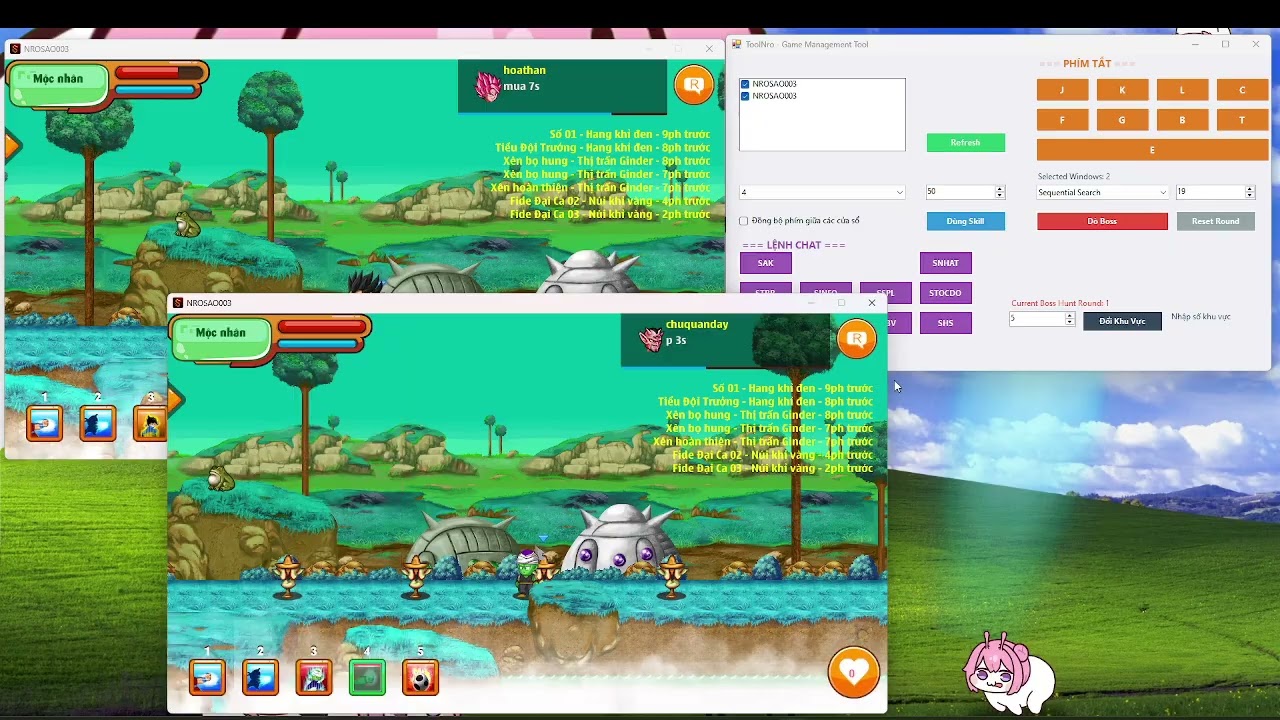1280x720 pixels.
Task: Click 'Current Boss Hunt Round: 1' label
Action: click(x=1060, y=303)
